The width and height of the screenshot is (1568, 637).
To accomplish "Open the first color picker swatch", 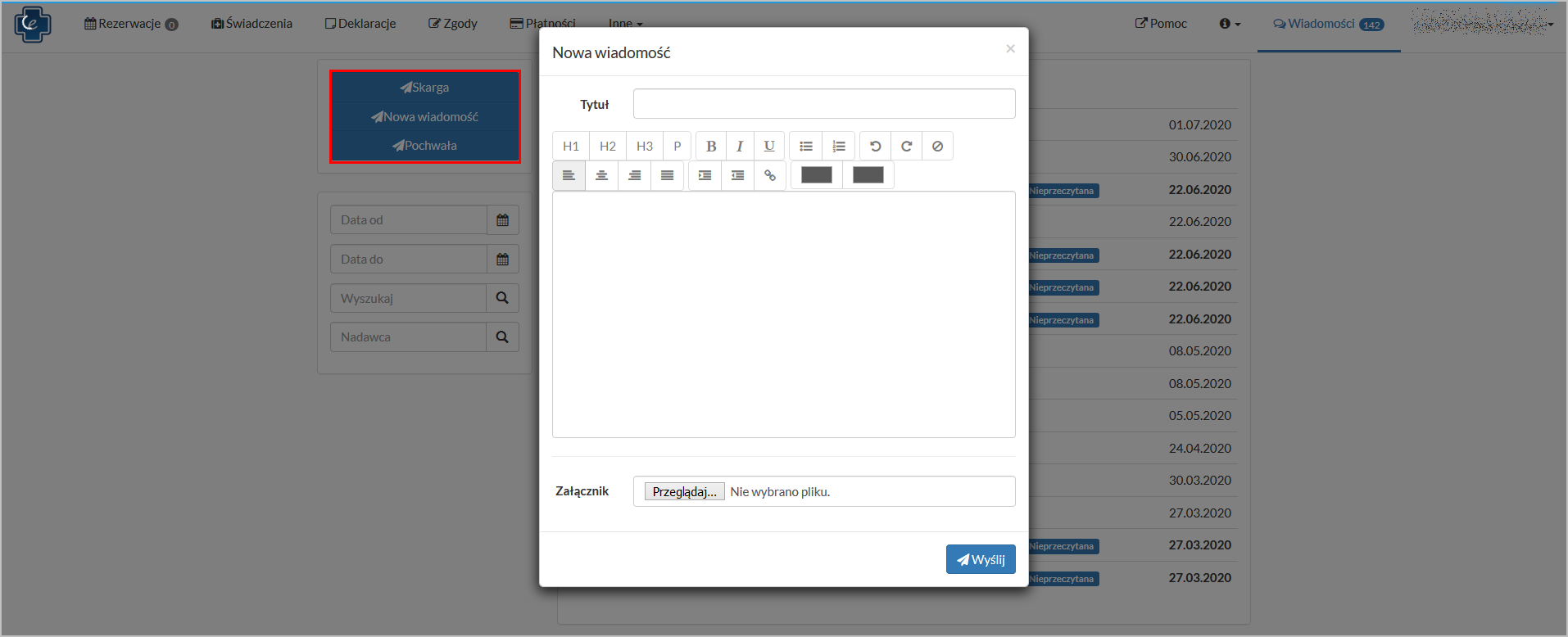I will 816,175.
